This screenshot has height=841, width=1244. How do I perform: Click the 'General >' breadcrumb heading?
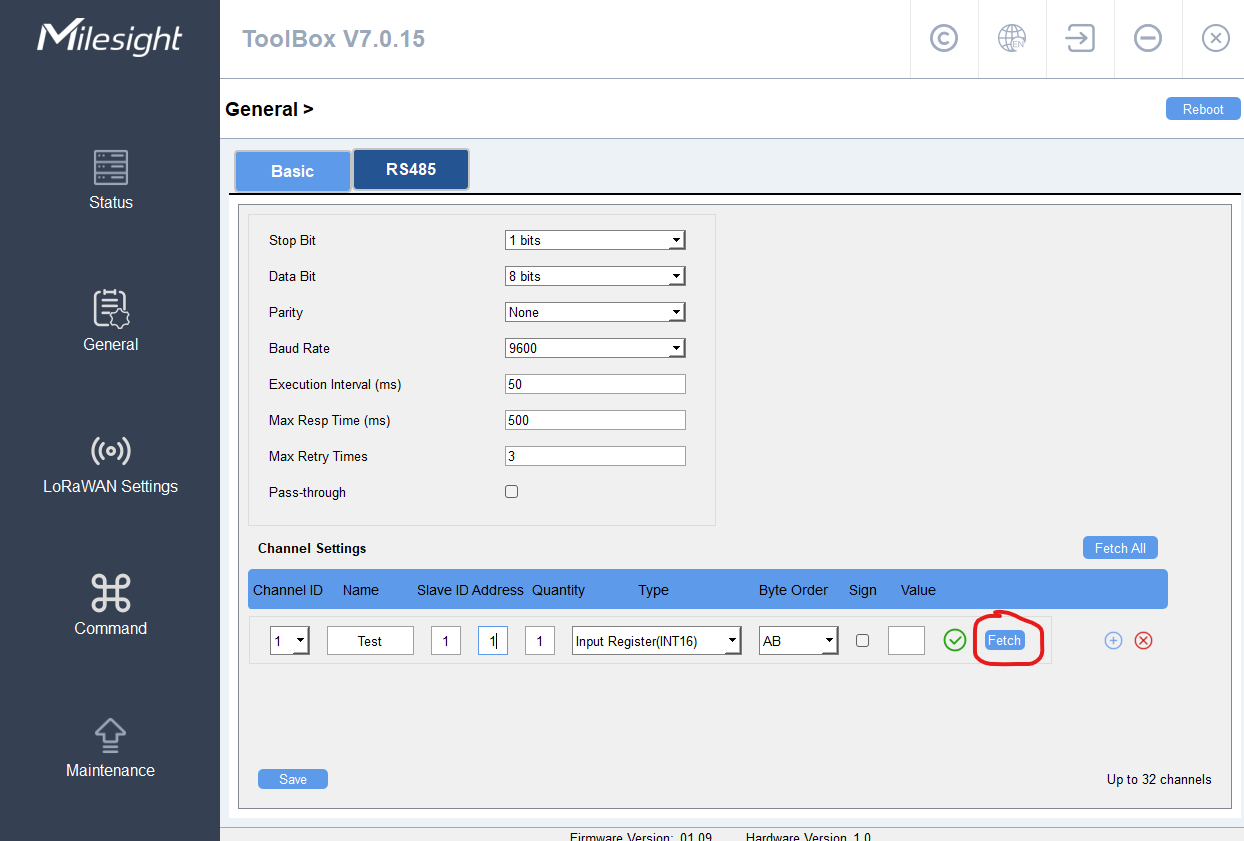coord(269,109)
